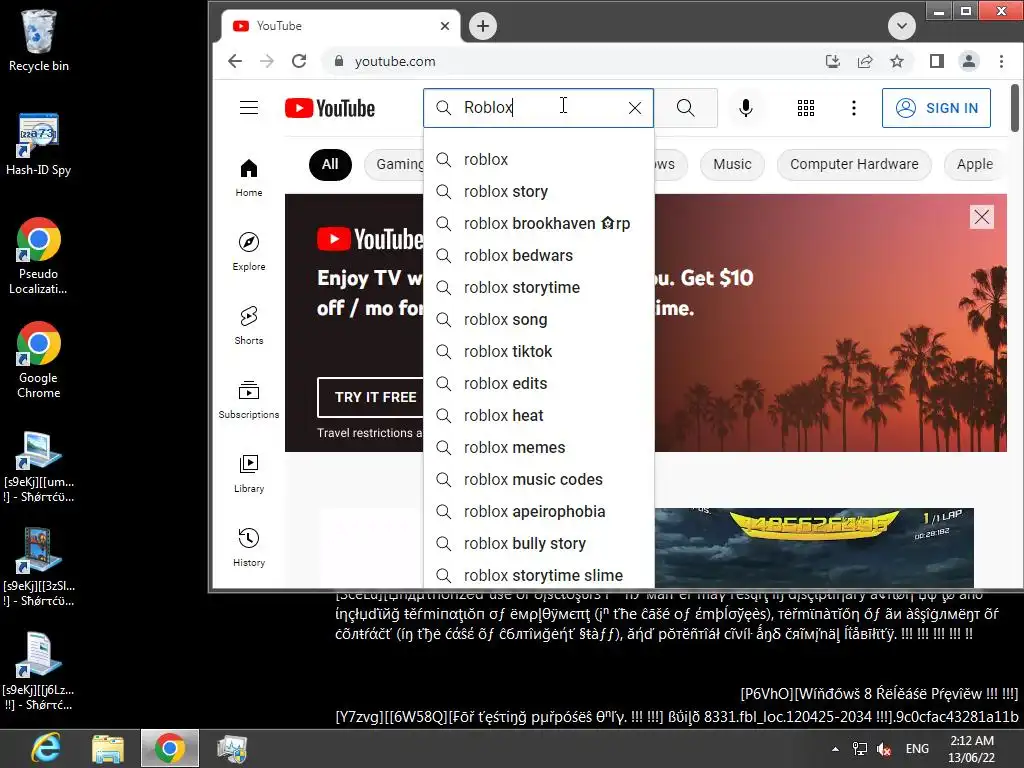Select the Apple filter chip

[974, 165]
